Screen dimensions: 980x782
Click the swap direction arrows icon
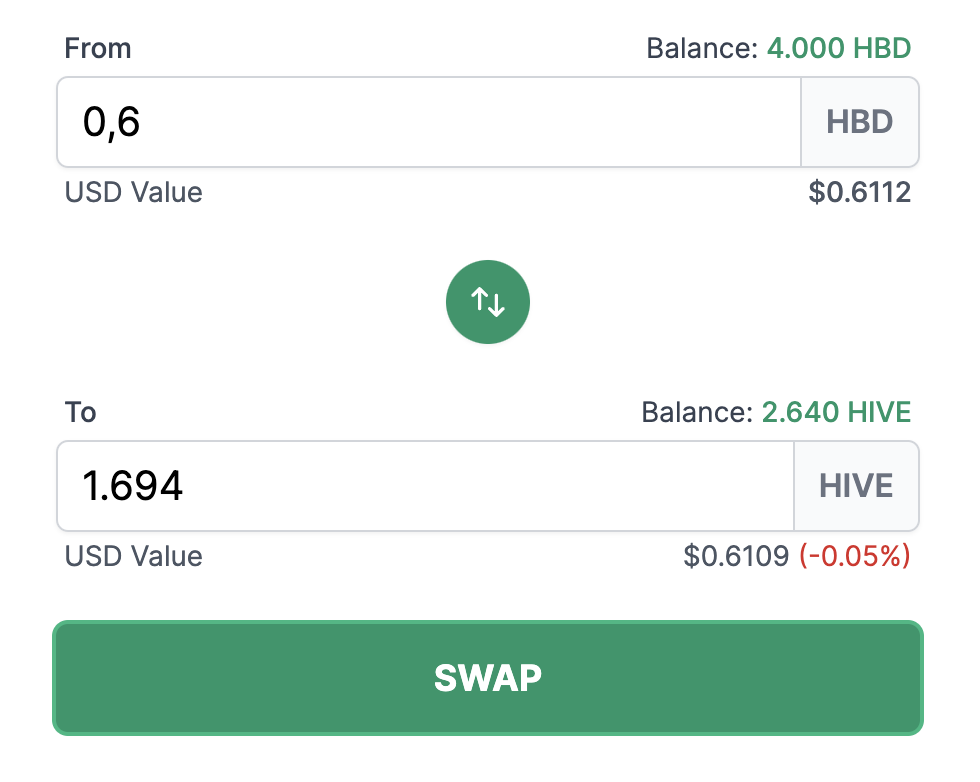tap(488, 302)
